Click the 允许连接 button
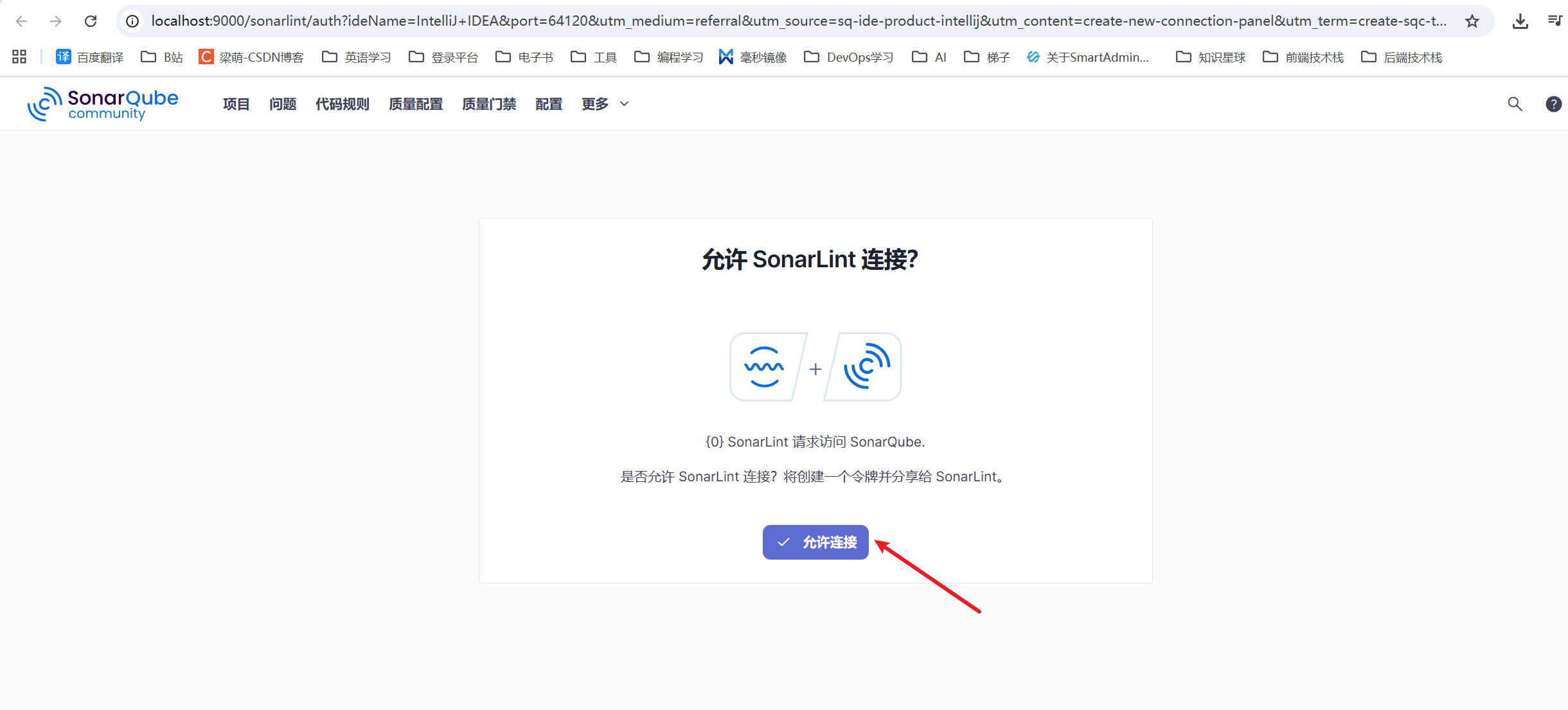Image resolution: width=1568 pixels, height=710 pixels. [x=815, y=542]
